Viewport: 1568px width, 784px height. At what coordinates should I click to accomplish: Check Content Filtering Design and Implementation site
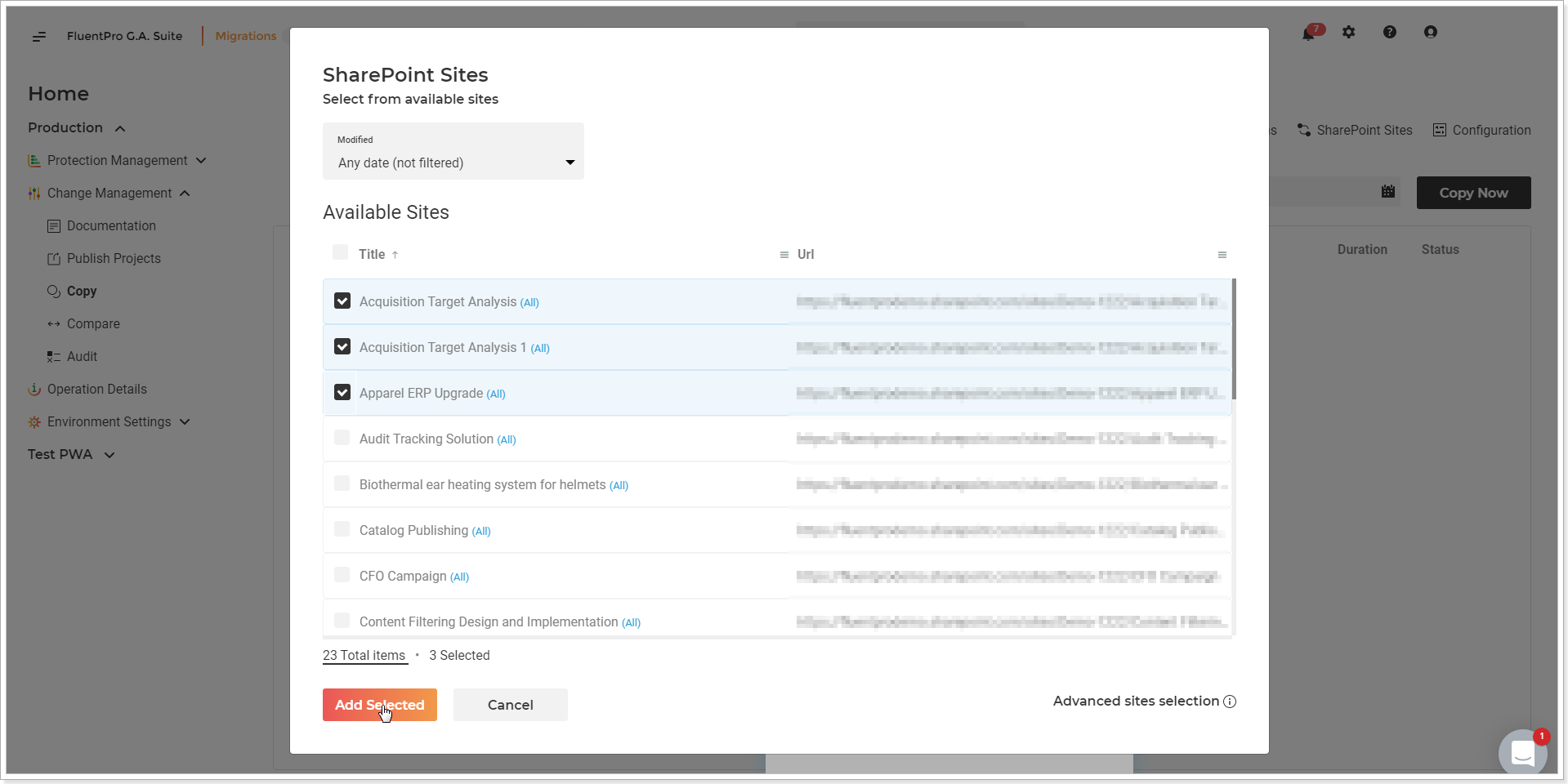pos(342,621)
